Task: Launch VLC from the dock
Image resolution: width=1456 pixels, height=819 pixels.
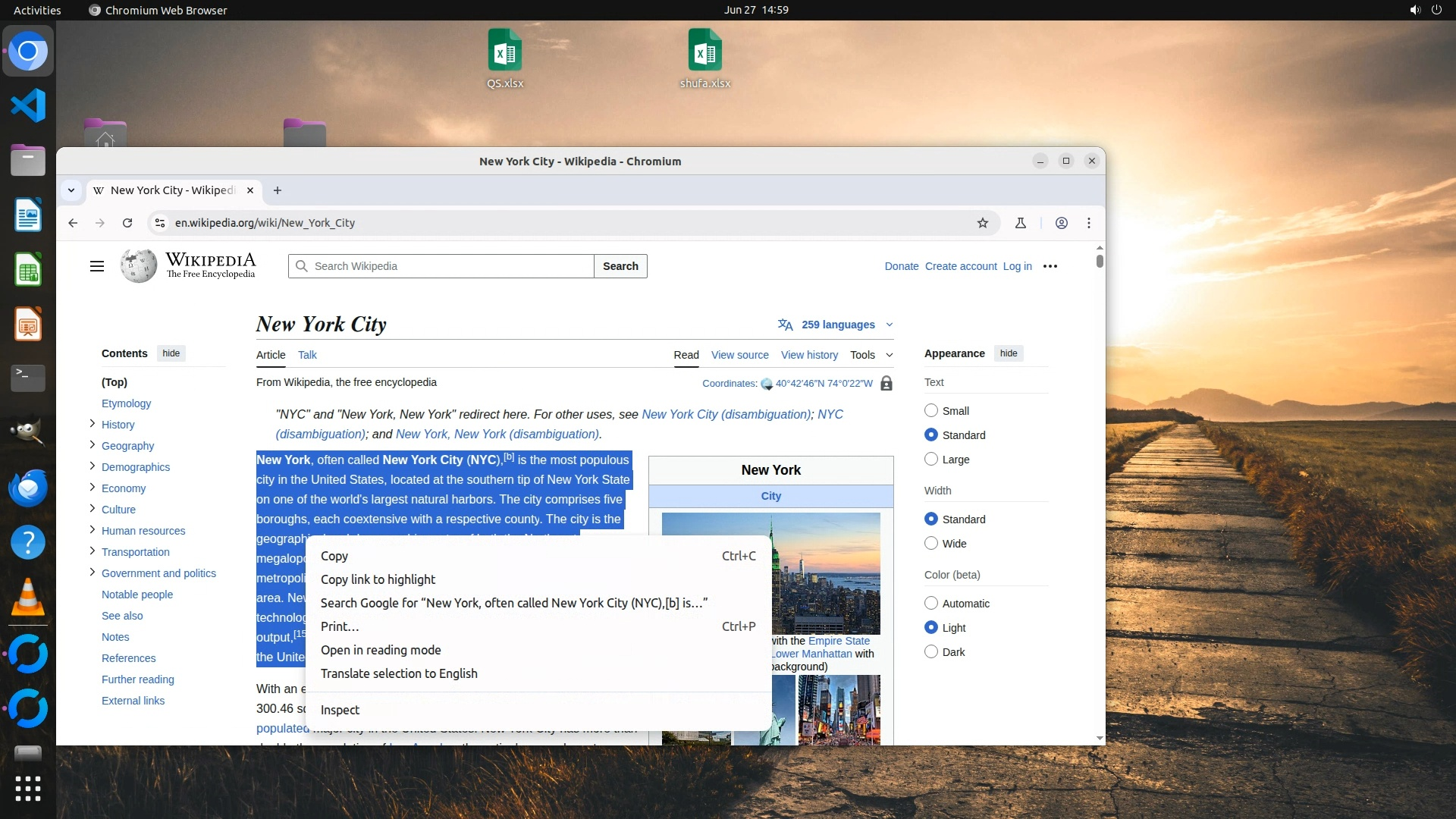Action: 28,597
